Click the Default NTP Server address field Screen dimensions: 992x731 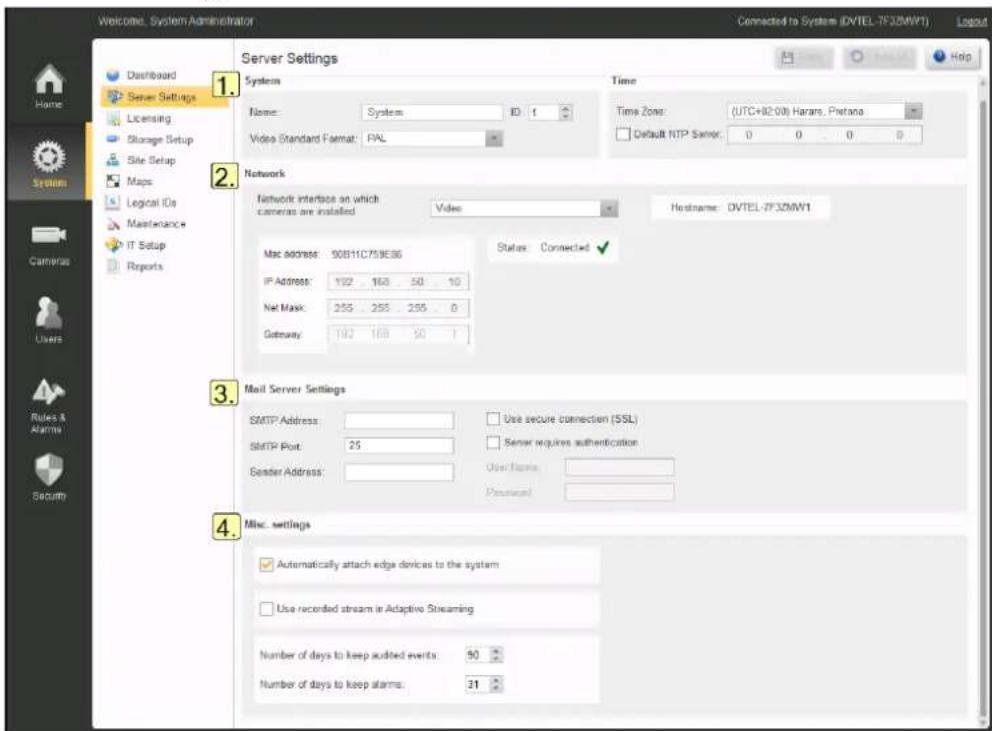coord(824,135)
